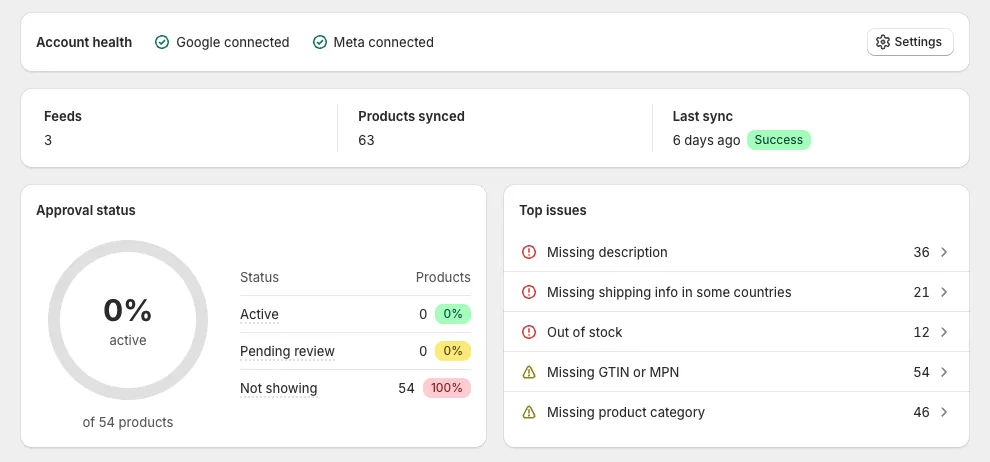Click the Feeds count 3
990x462 pixels.
pyautogui.click(x=48, y=140)
